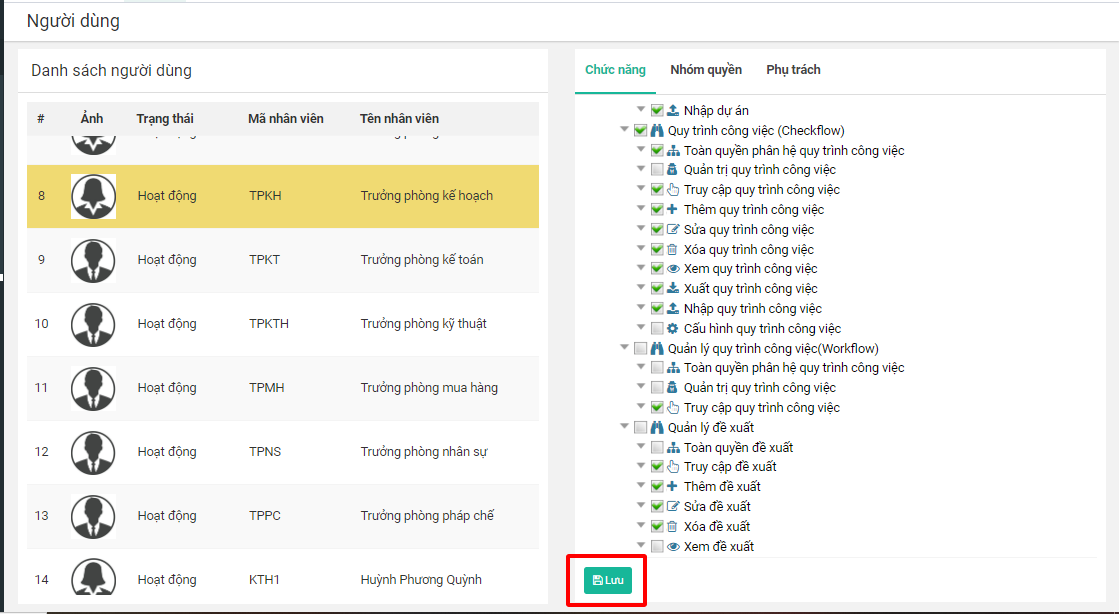Enable the Cấu hình quy trình công việc checkbox
1119x614 pixels.
coord(657,329)
